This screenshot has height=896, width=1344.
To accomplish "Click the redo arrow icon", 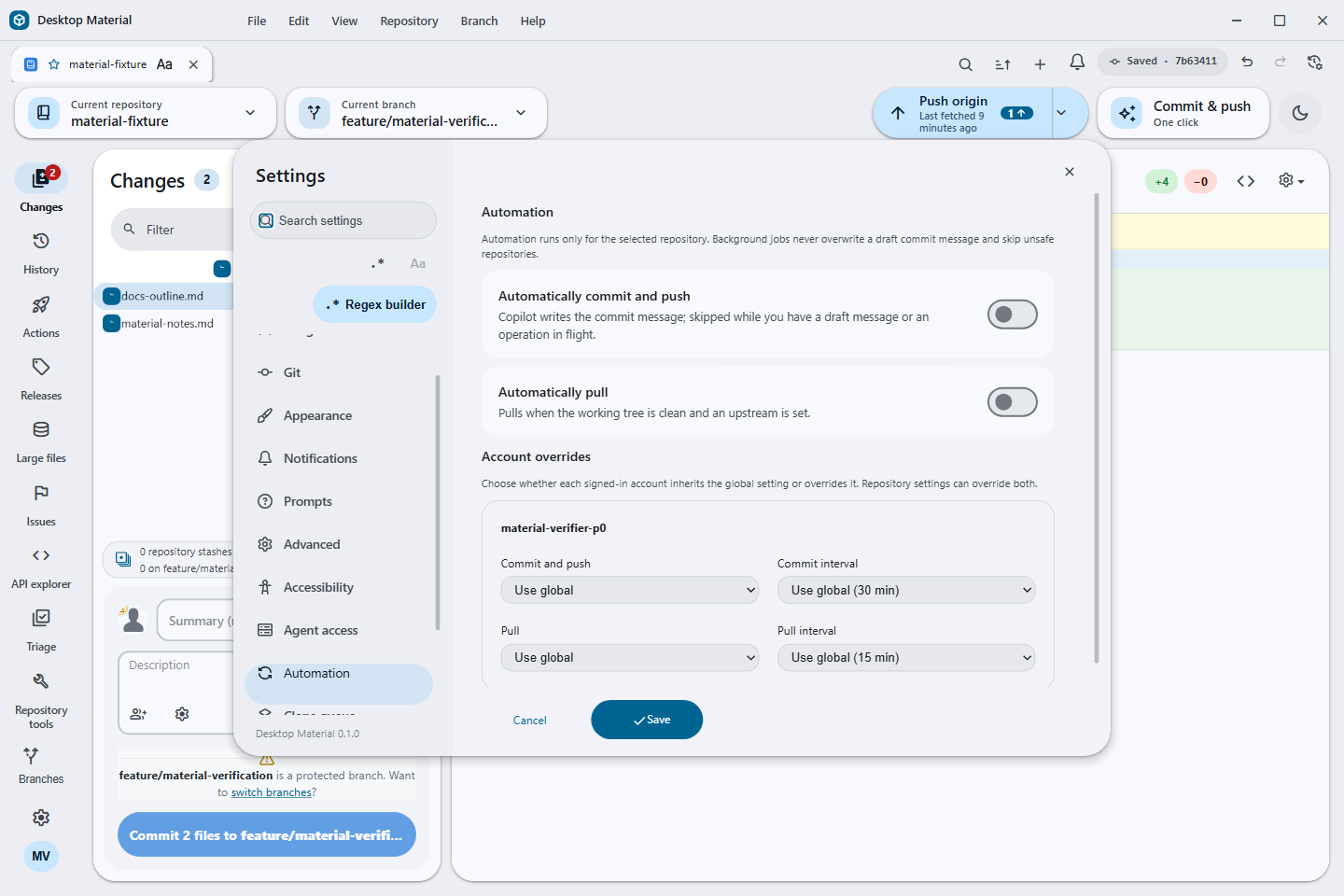I will click(1281, 62).
